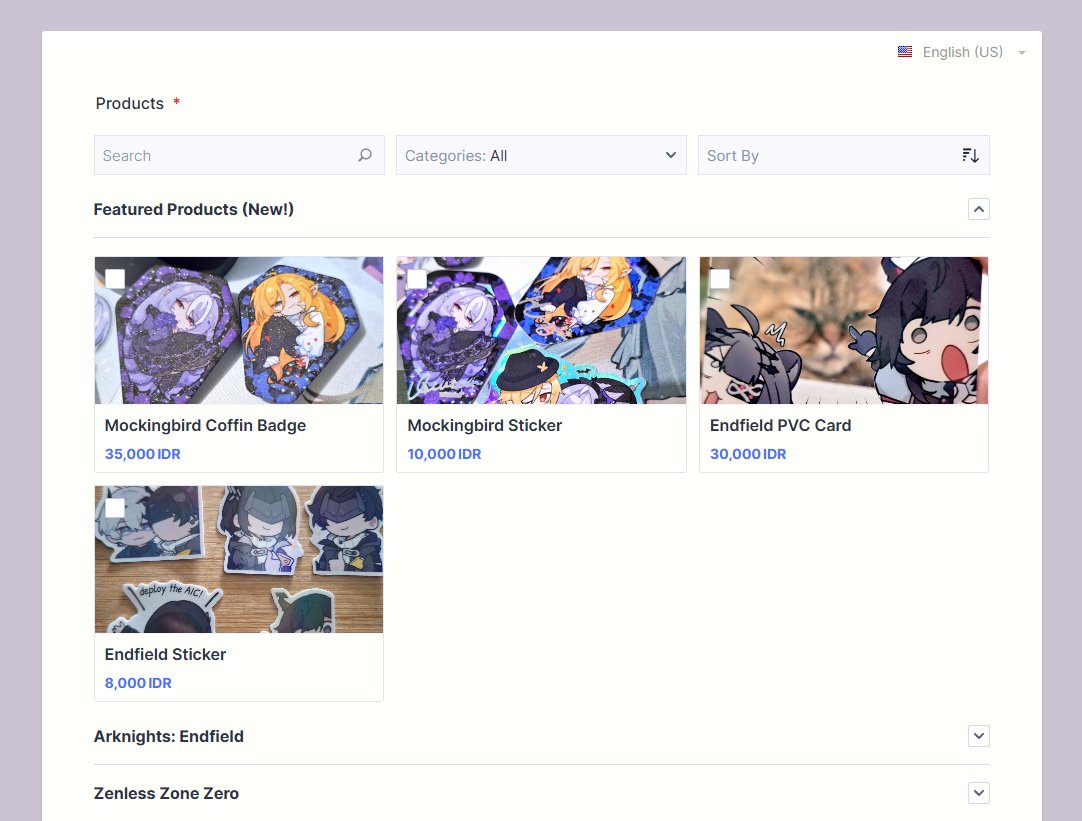This screenshot has height=821, width=1082.
Task: Expand the Arknights: Endfield section
Action: [x=978, y=736]
